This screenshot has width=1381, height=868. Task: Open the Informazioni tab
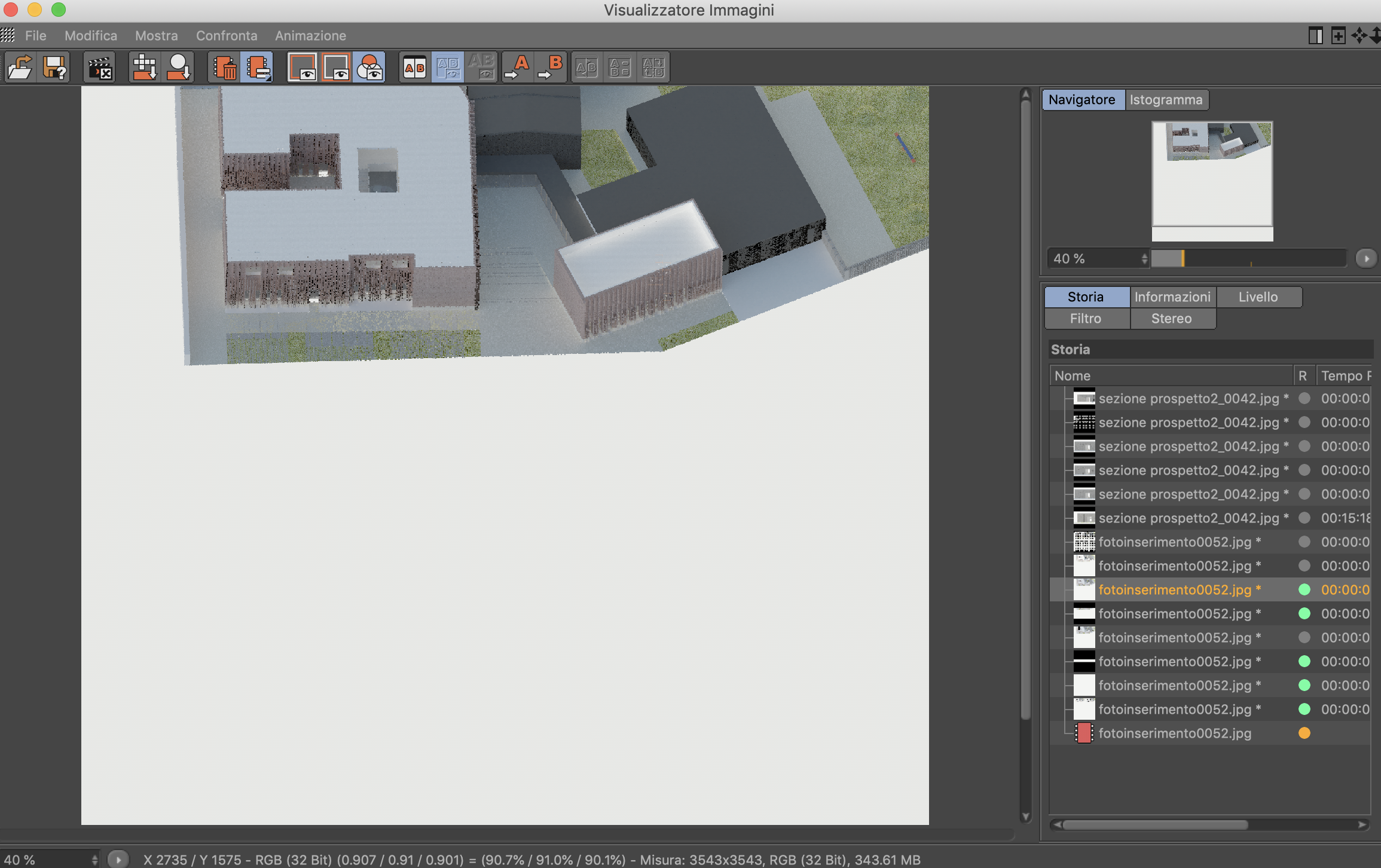coord(1172,297)
